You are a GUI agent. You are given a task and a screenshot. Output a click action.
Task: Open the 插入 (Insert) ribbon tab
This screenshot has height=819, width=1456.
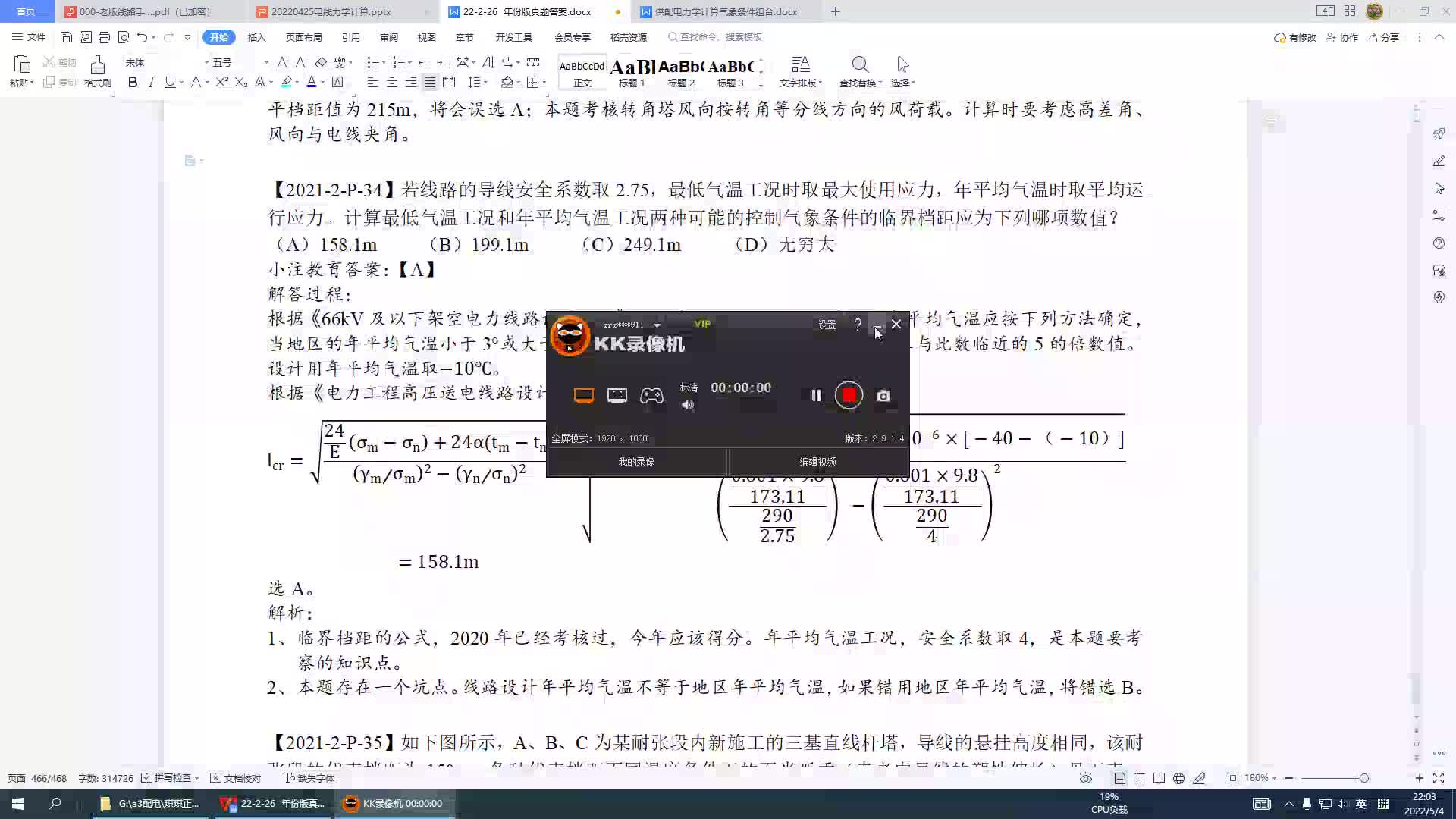tap(257, 37)
